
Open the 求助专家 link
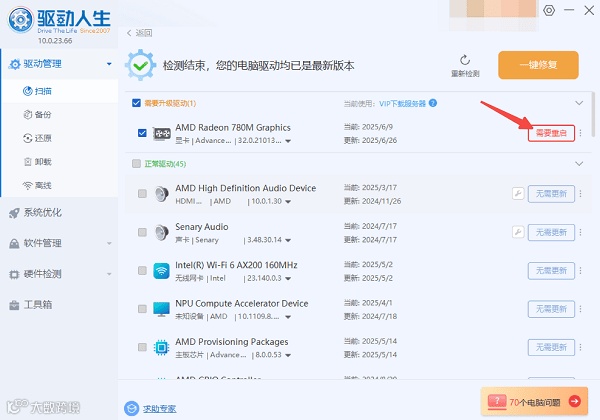tap(160, 409)
